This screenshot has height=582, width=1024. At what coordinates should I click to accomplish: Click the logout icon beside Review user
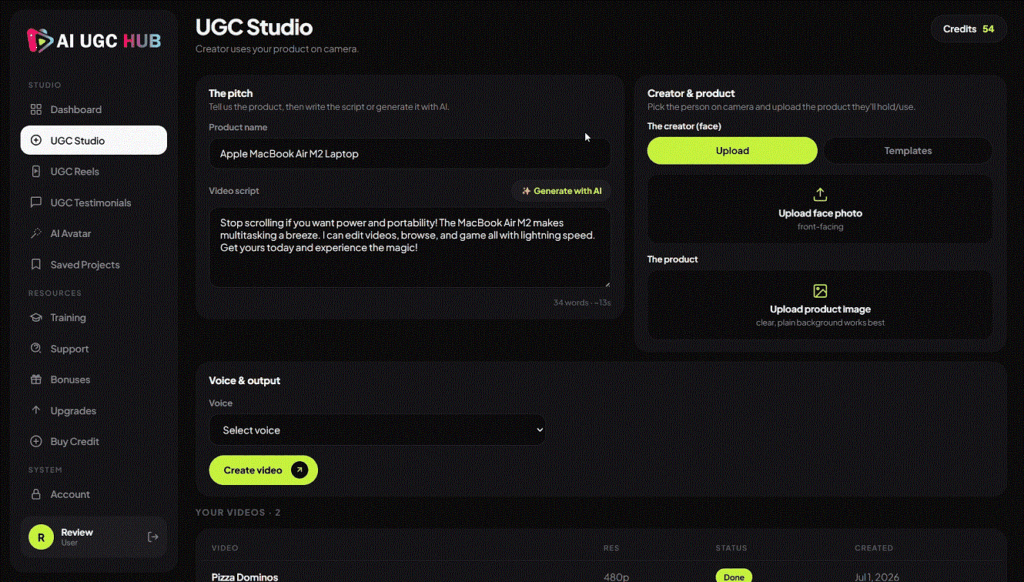[x=153, y=537]
